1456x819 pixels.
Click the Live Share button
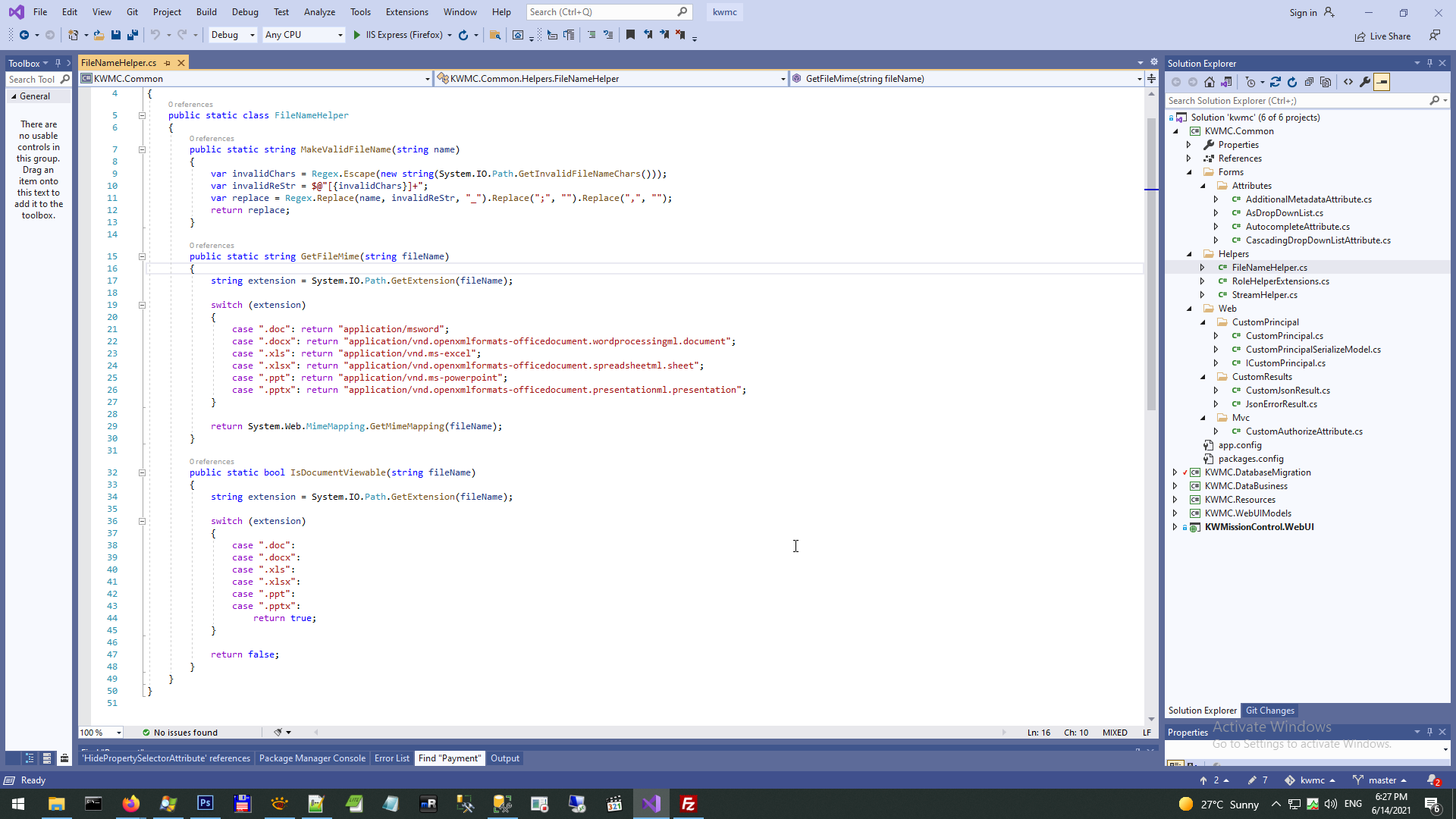coord(1383,36)
